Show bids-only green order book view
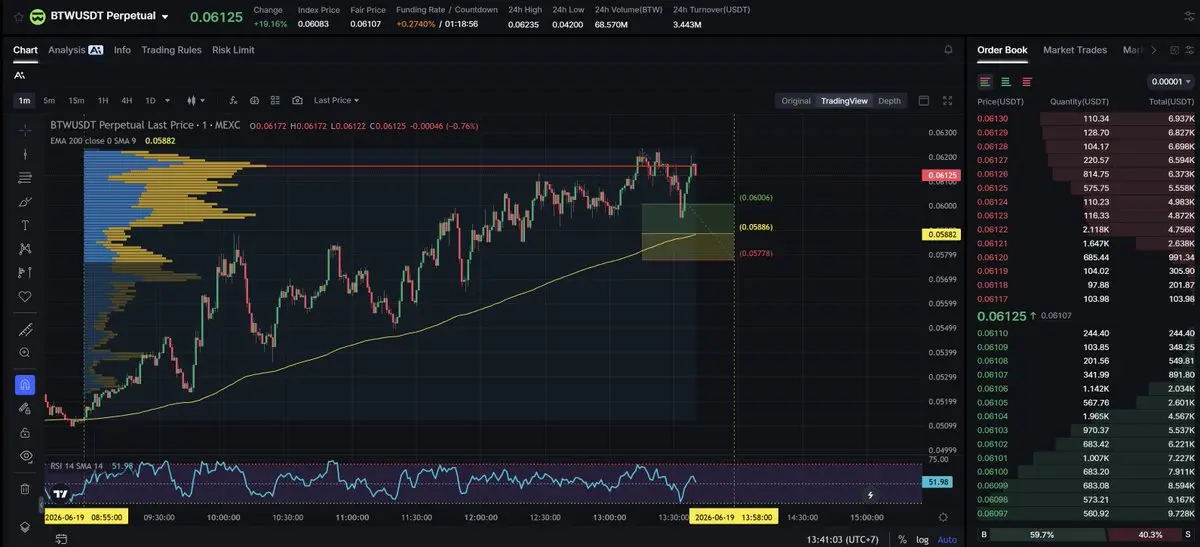Image resolution: width=1200 pixels, height=547 pixels. tap(1006, 81)
